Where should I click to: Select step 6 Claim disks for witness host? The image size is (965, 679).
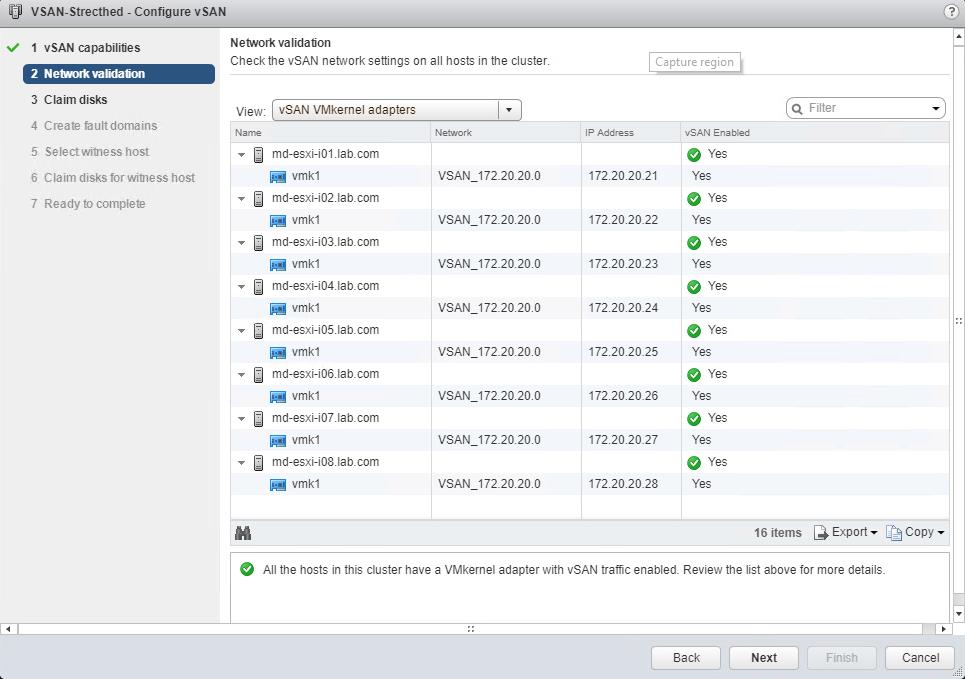click(113, 178)
